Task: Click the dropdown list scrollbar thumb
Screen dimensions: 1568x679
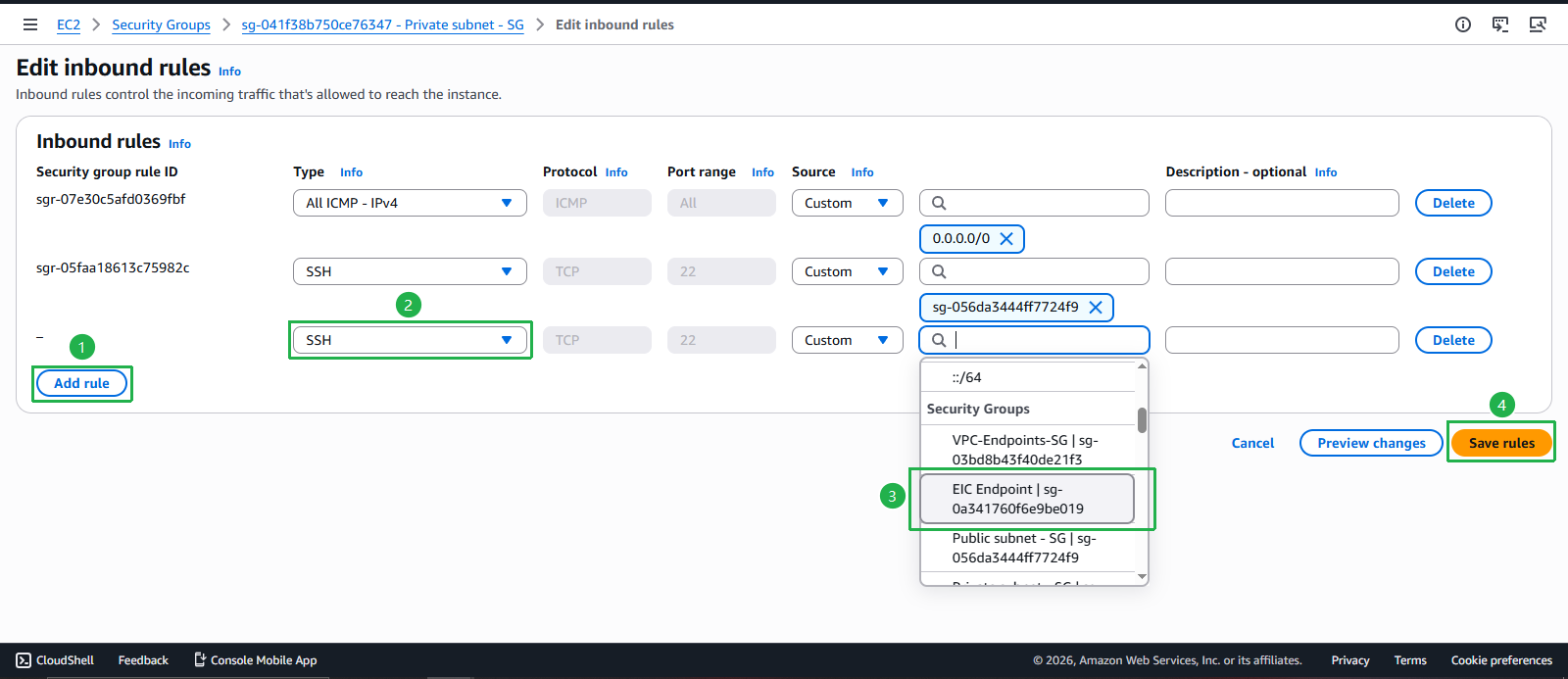Action: (x=1142, y=420)
